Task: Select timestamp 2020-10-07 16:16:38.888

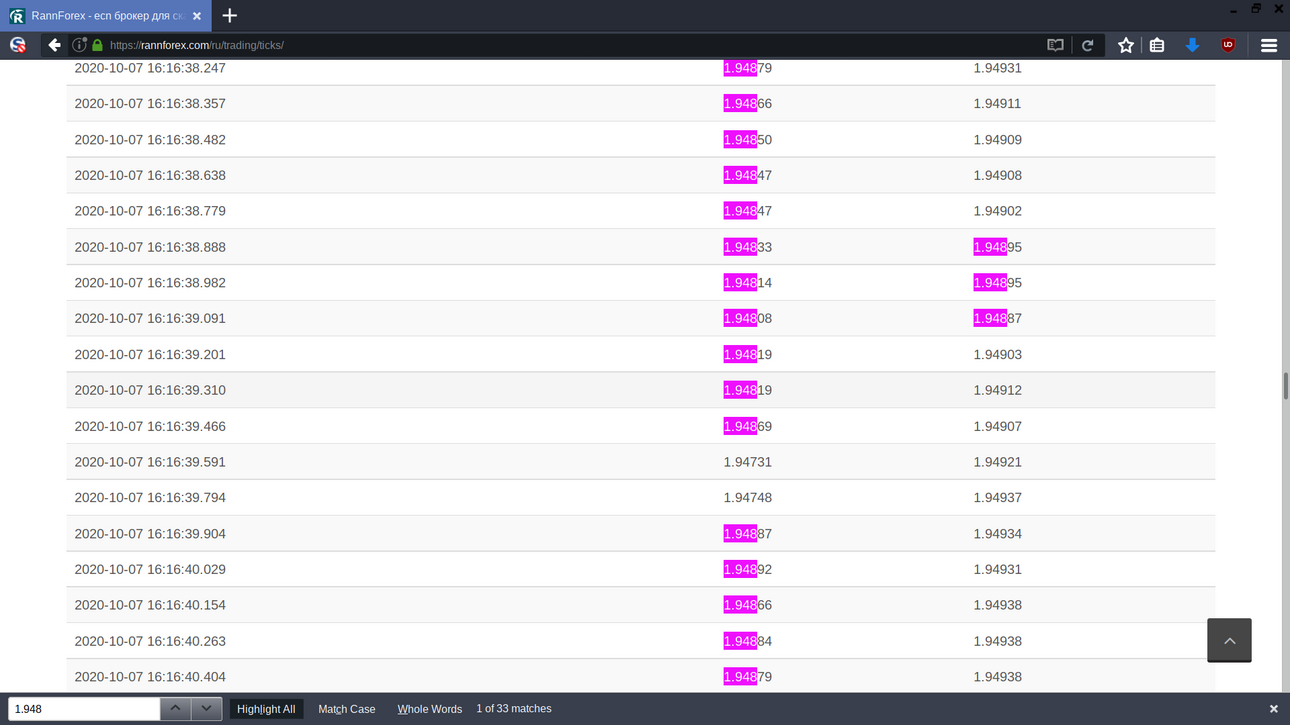Action: click(x=150, y=247)
